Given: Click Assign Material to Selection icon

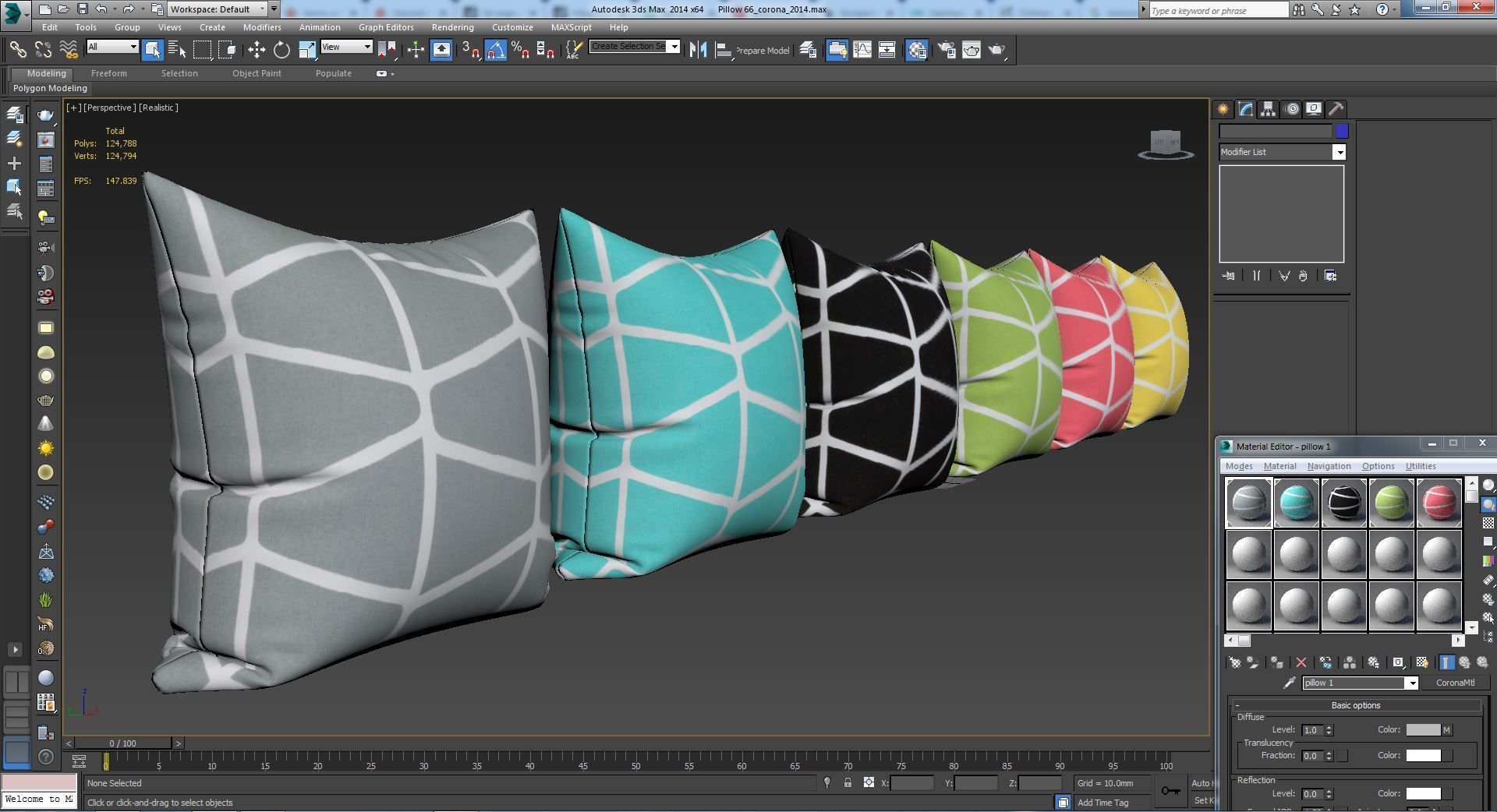Looking at the screenshot, I should pyautogui.click(x=1276, y=662).
